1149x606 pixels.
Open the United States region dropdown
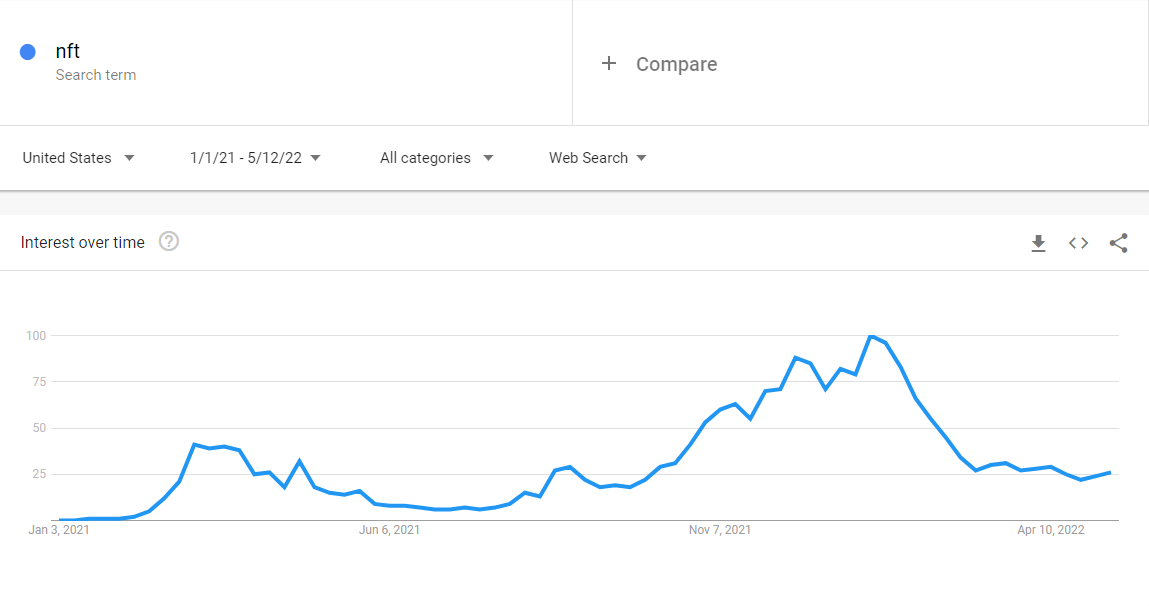[x=79, y=158]
